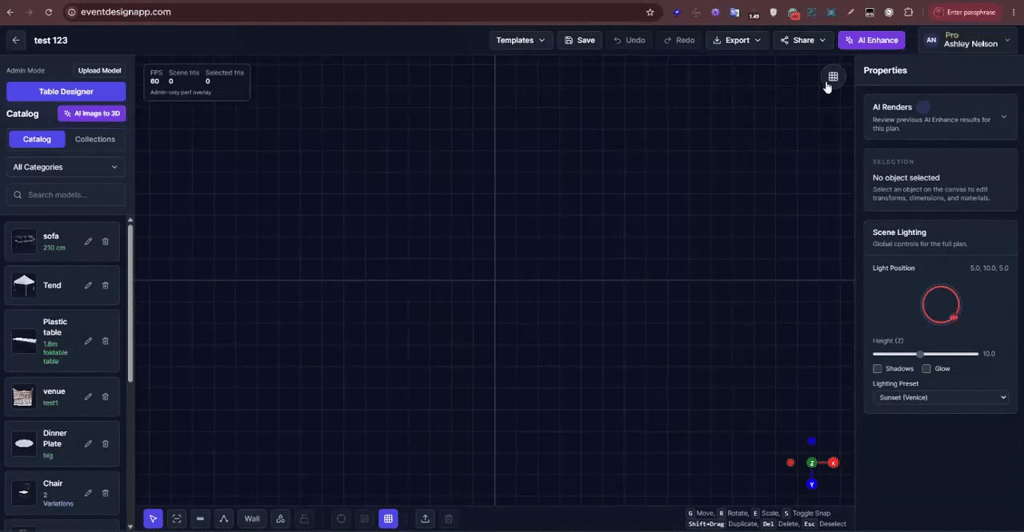1024x532 pixels.
Task: Click the trash icon in bottom toolbar
Action: pyautogui.click(x=448, y=518)
